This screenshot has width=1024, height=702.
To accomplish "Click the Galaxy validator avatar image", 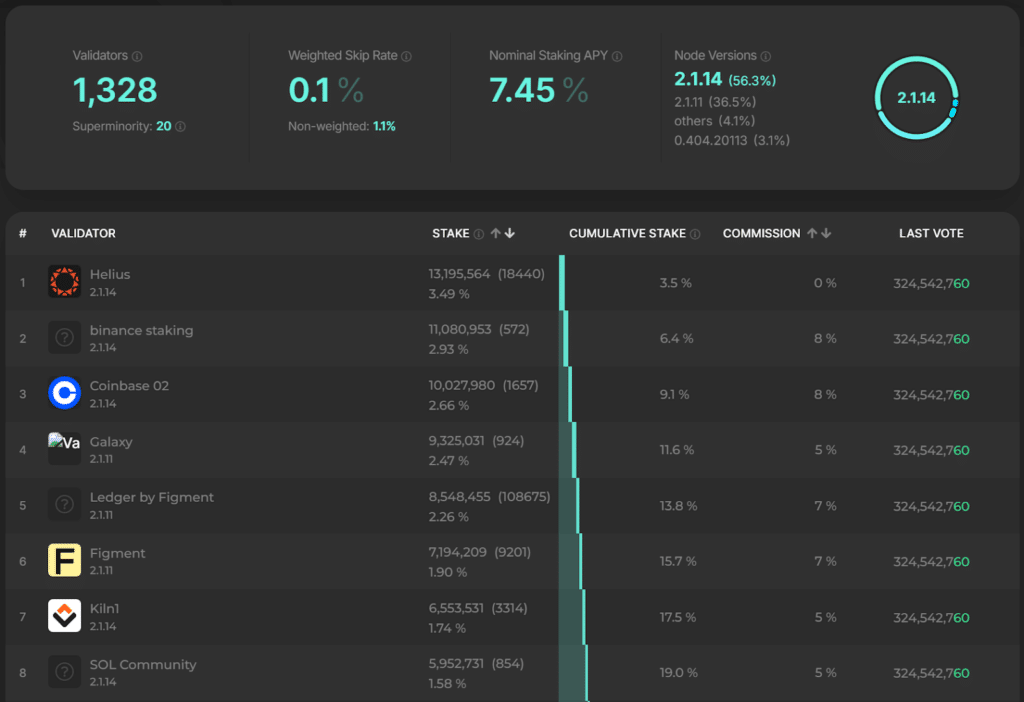I will pos(65,449).
